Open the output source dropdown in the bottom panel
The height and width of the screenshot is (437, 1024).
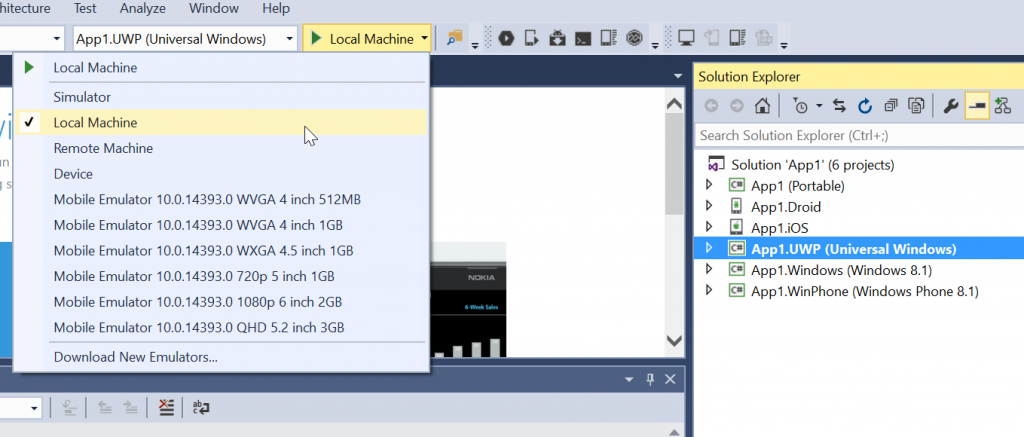[35, 408]
